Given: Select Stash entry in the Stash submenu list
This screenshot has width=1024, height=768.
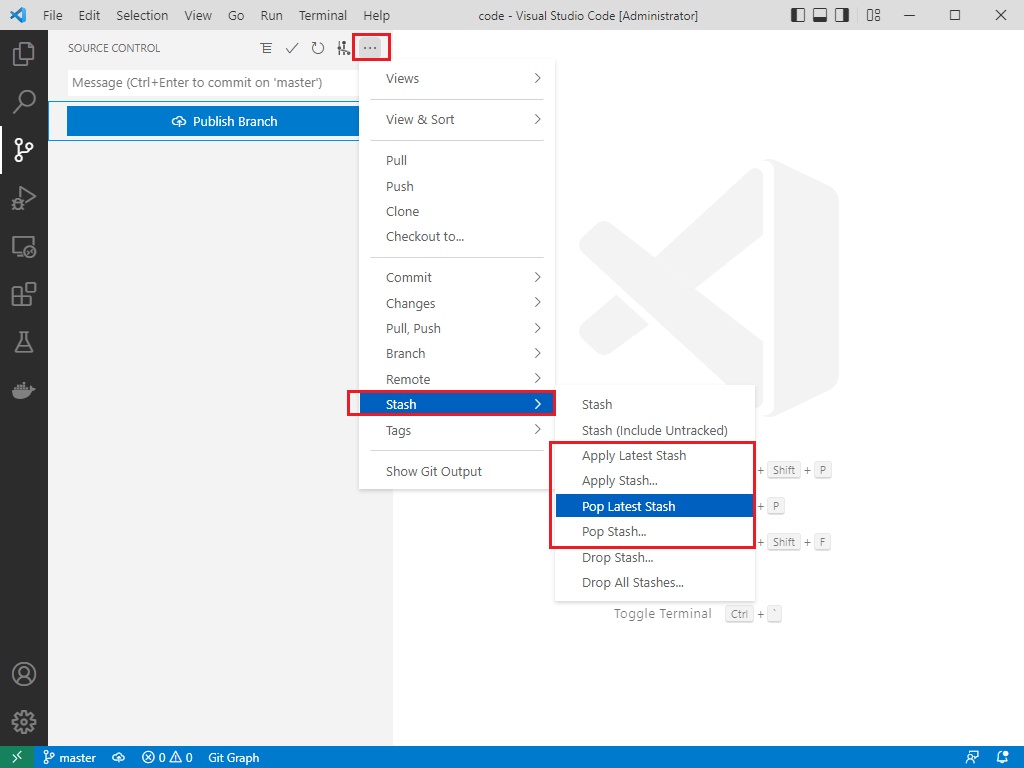Looking at the screenshot, I should coord(654,404).
